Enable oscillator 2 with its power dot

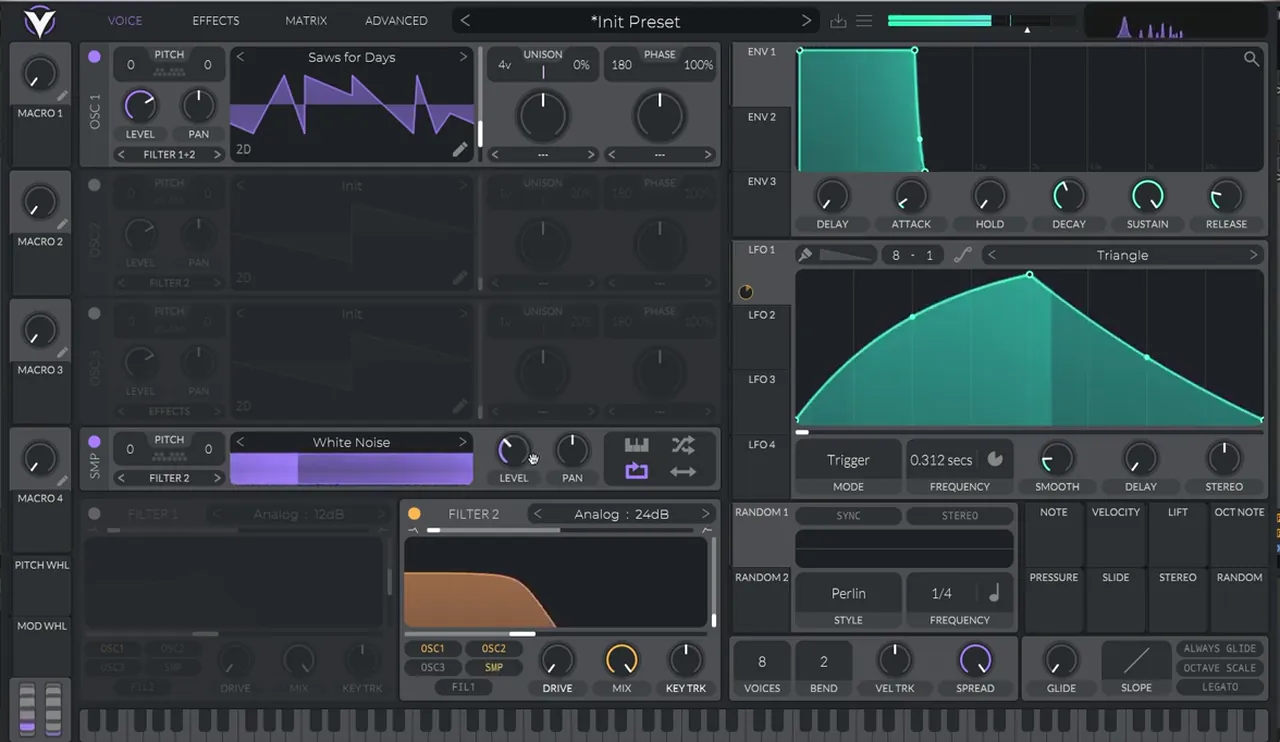pos(94,185)
